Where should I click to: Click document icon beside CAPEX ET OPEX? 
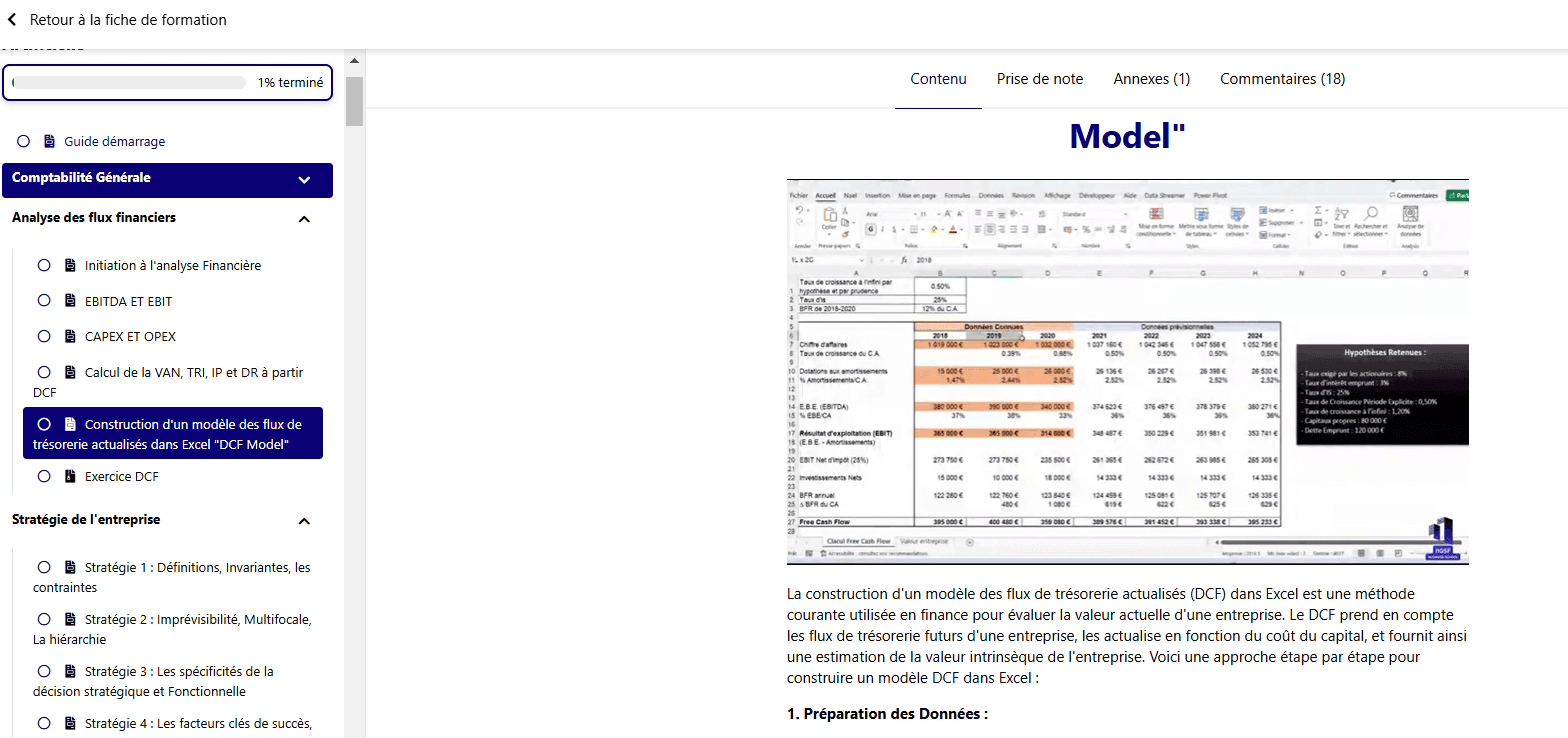70,336
